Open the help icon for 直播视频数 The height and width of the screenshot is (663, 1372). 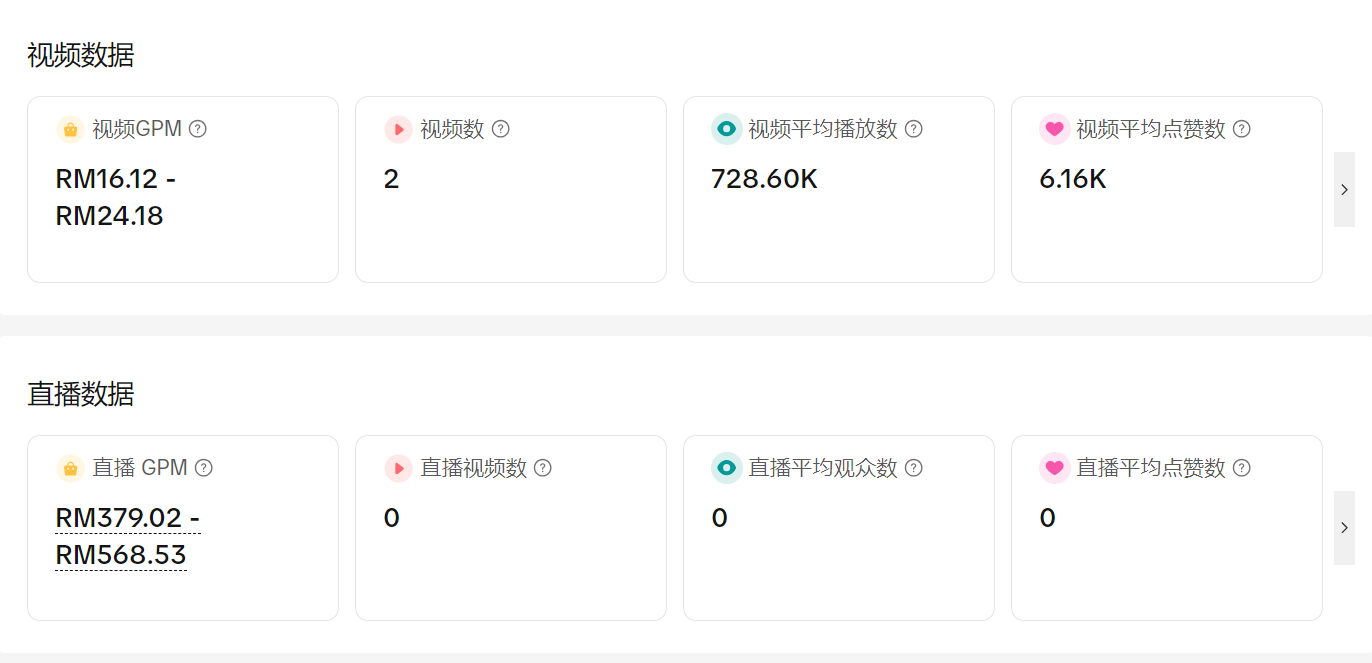[543, 468]
